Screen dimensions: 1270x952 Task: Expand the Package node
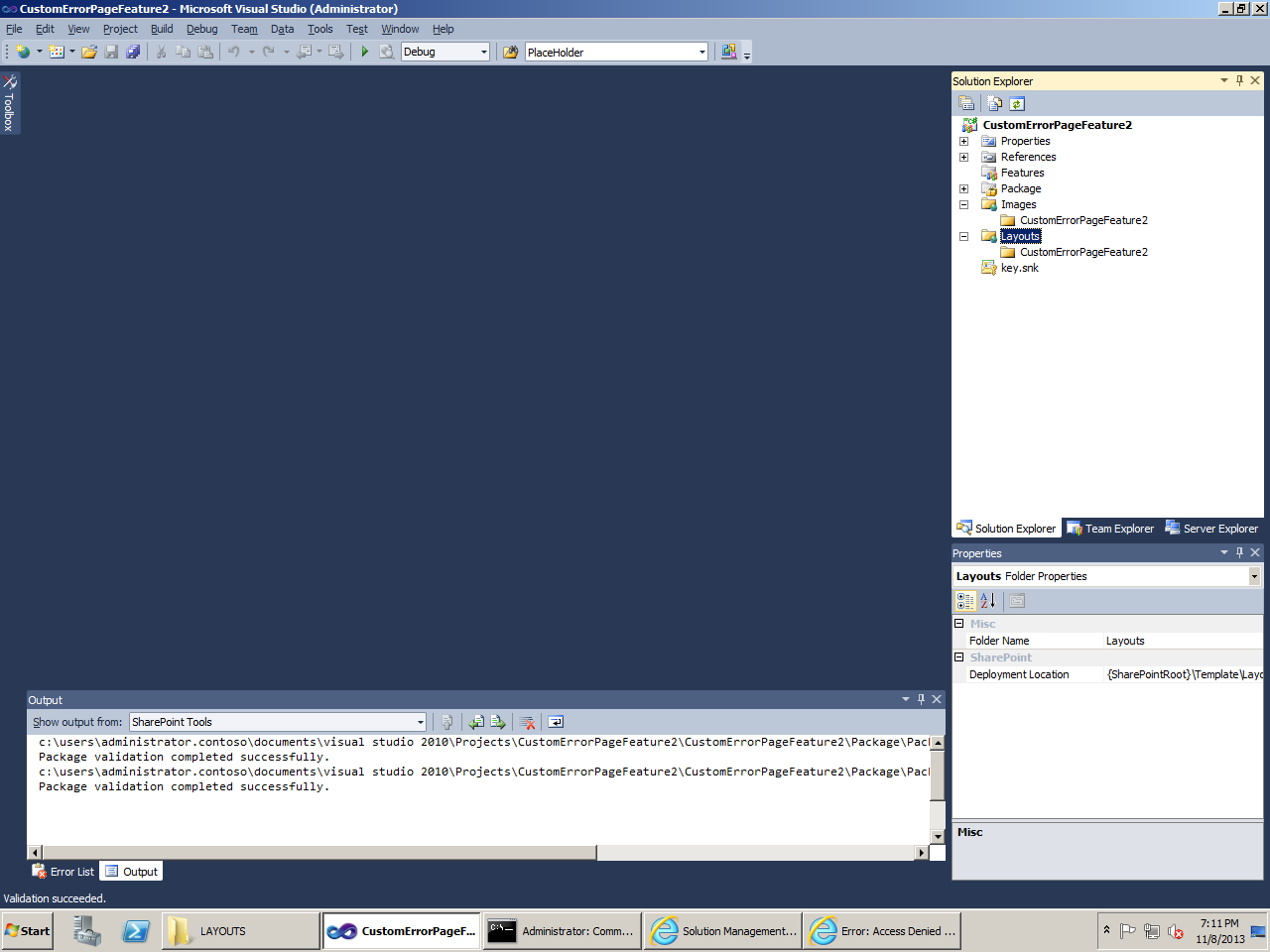963,188
